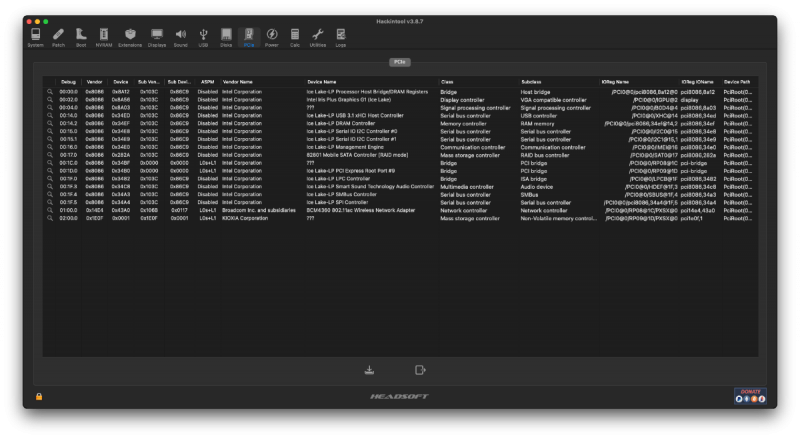
Task: Sort by Device Name column header
Action: [x=371, y=82]
